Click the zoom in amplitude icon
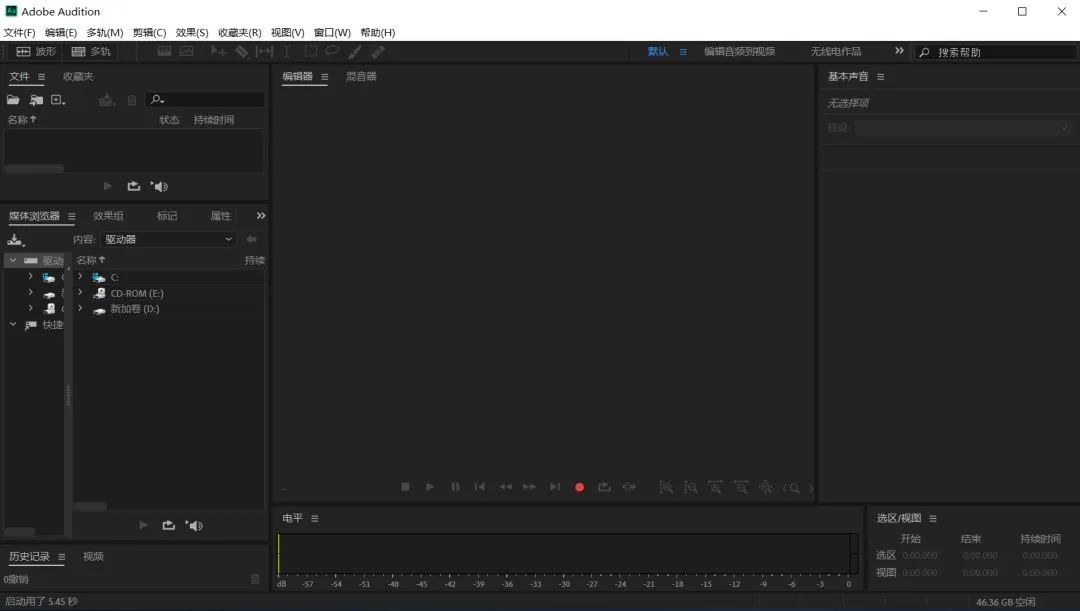The width and height of the screenshot is (1080, 611). [666, 488]
